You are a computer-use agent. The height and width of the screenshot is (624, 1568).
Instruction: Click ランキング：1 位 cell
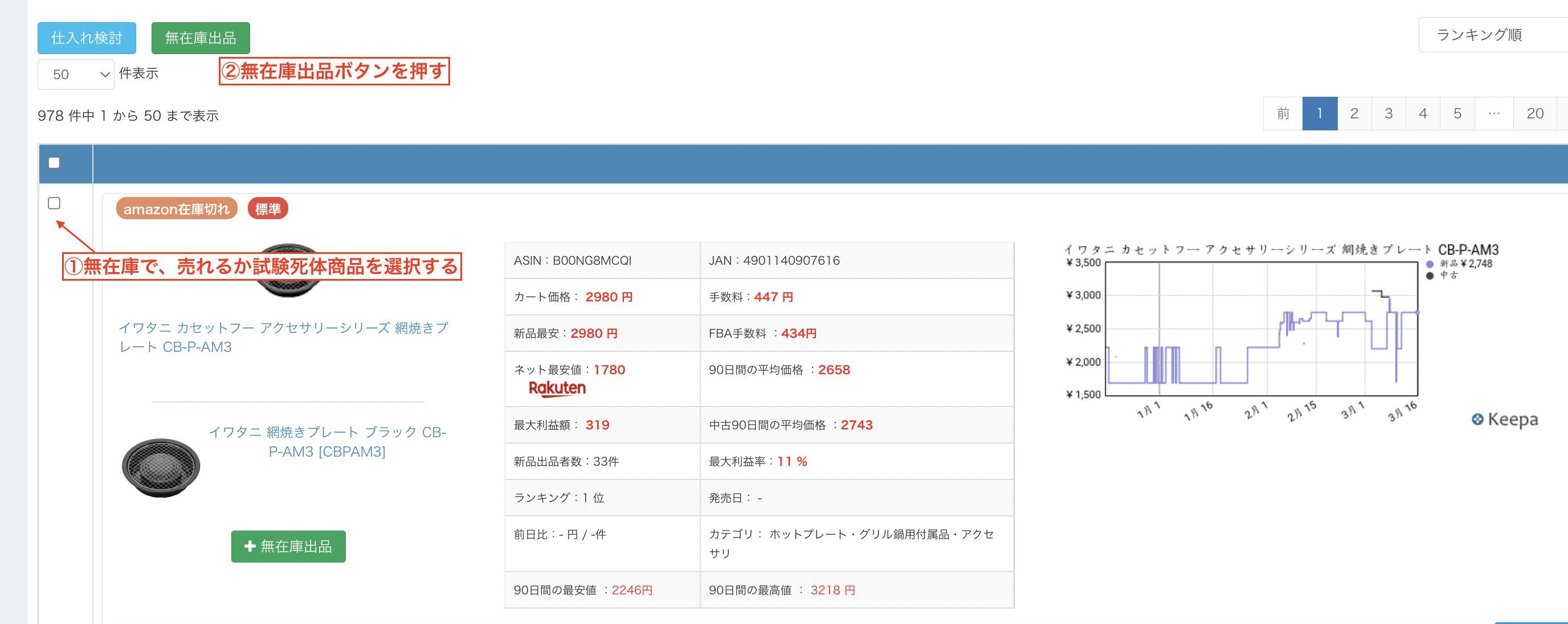point(602,498)
